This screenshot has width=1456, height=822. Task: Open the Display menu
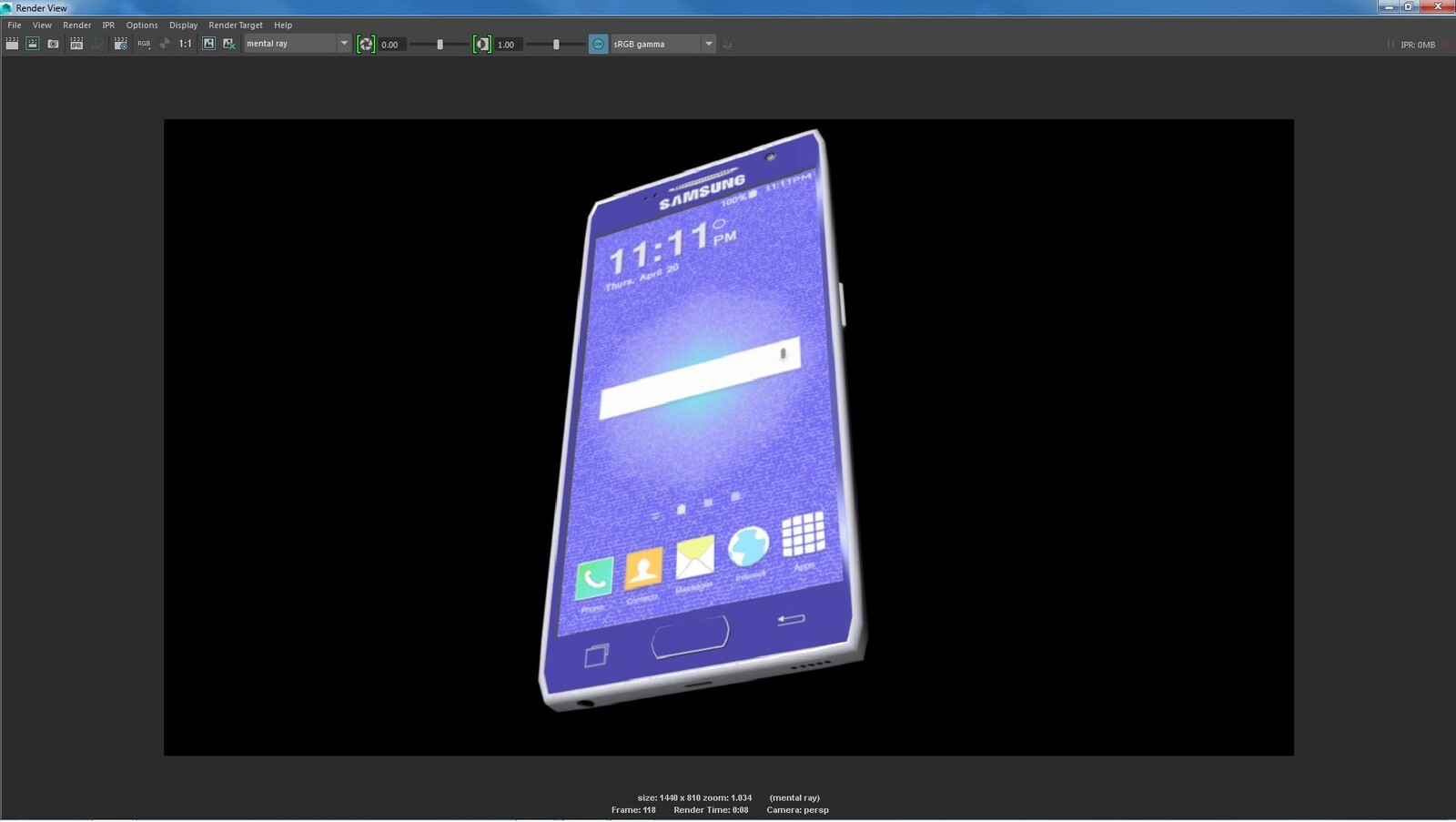183,25
